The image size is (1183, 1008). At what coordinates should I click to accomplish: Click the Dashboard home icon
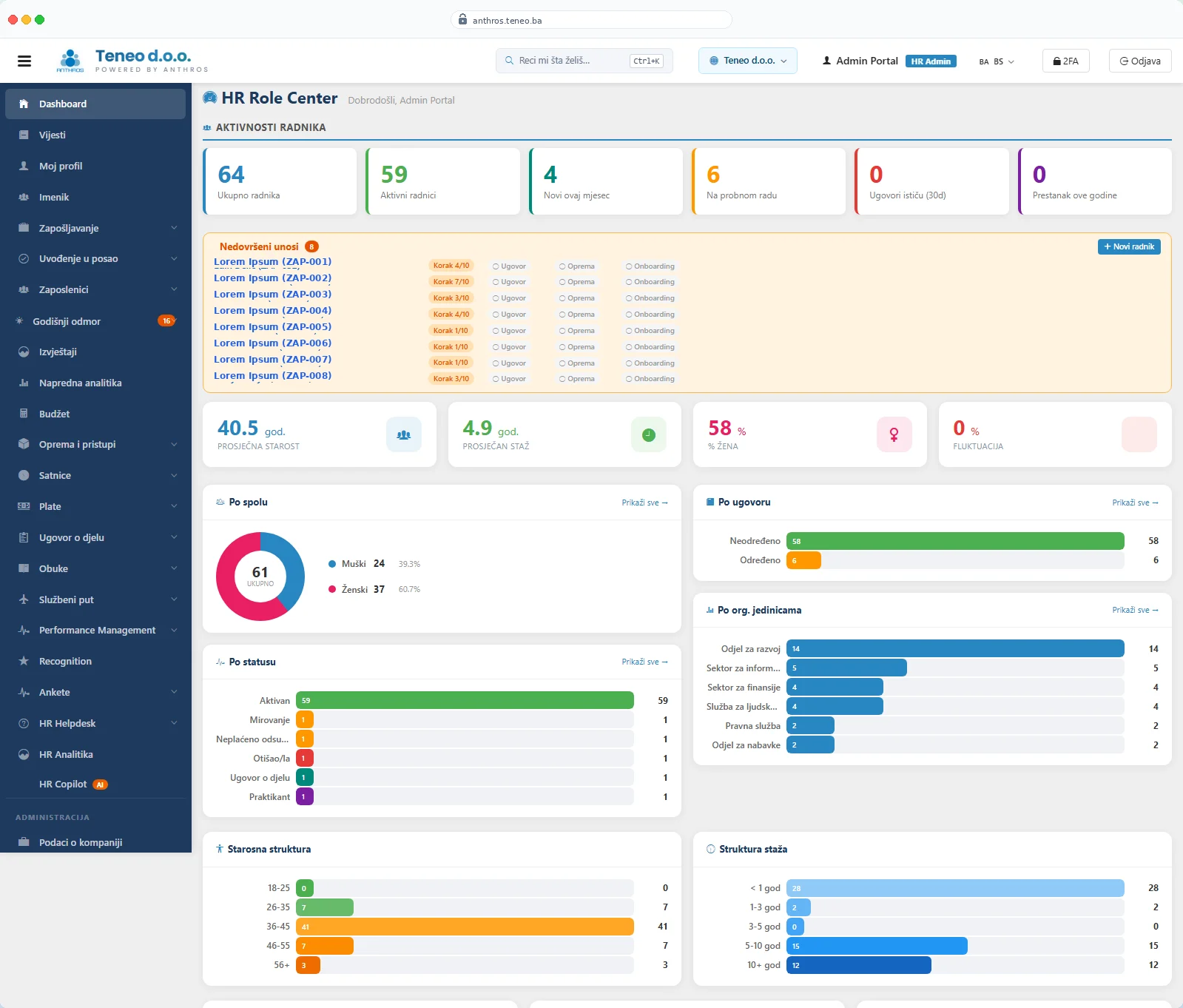(24, 104)
